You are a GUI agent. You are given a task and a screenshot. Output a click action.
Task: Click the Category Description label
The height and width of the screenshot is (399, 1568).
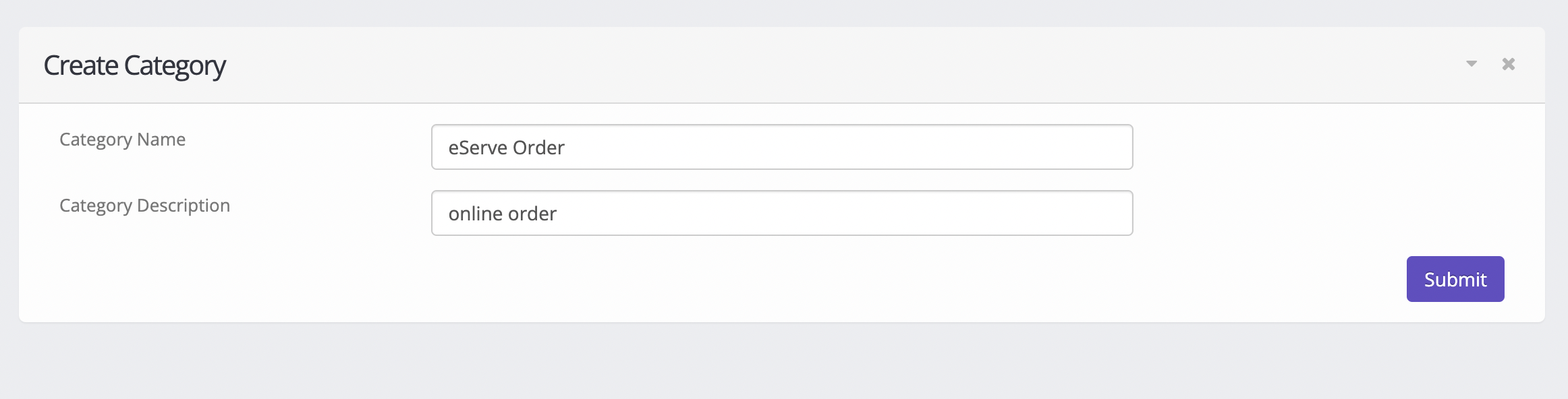coord(144,206)
